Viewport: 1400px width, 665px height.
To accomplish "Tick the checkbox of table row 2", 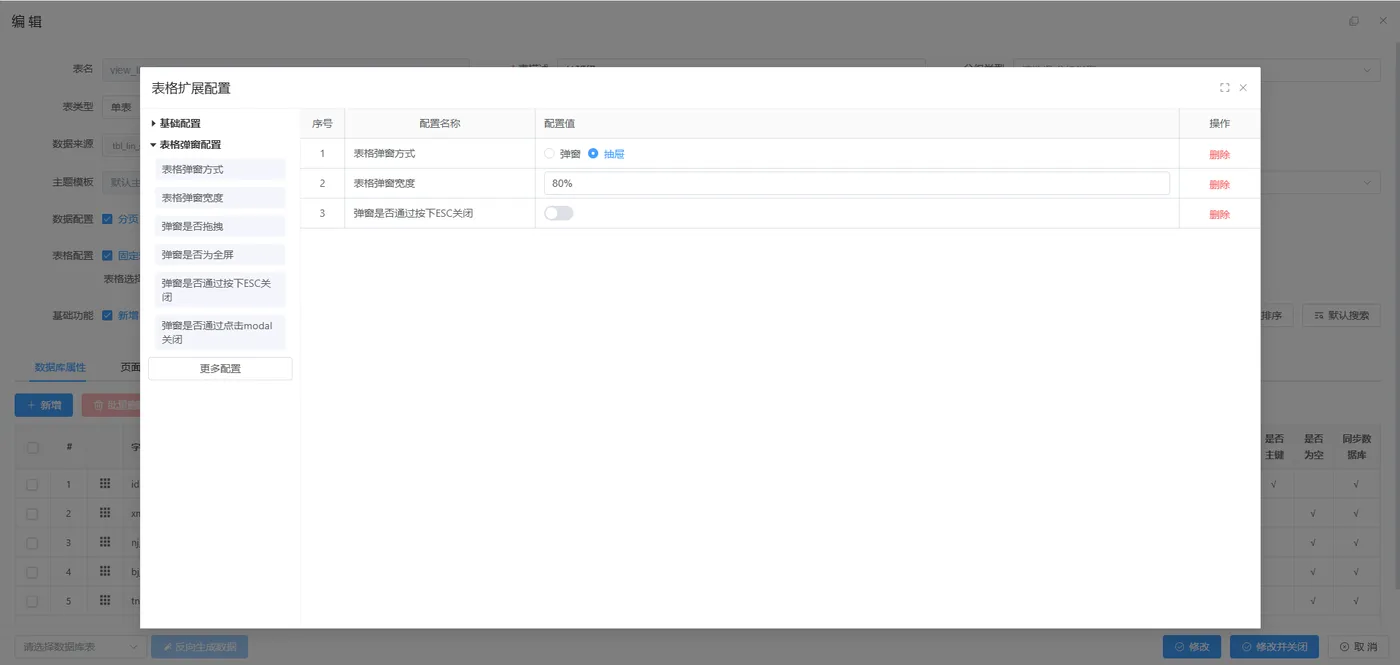I will click(x=32, y=513).
